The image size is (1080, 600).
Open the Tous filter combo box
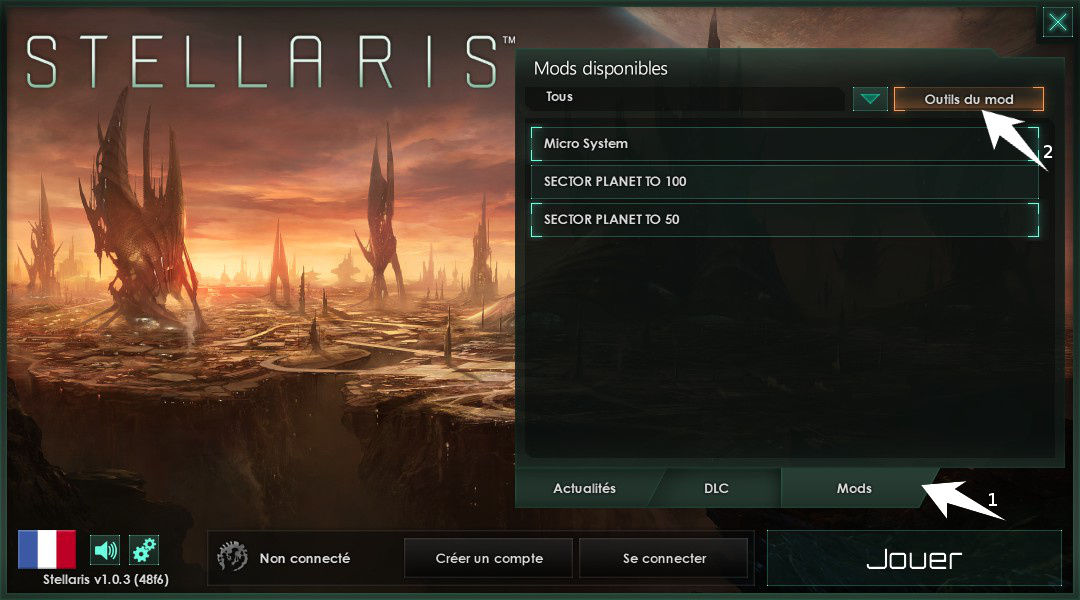(685, 99)
